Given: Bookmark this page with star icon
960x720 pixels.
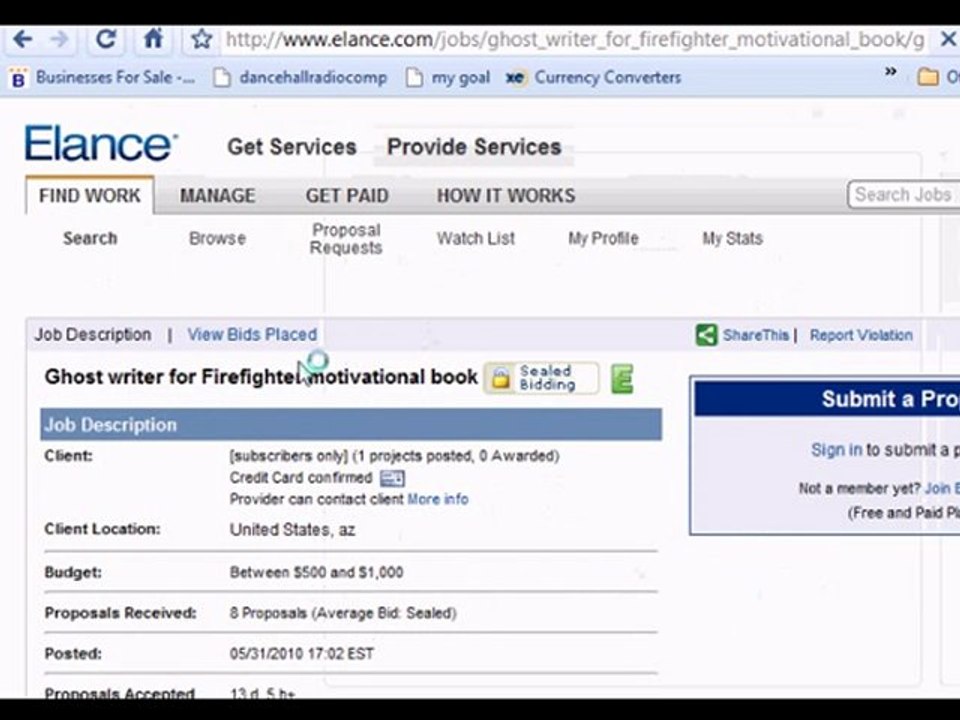Looking at the screenshot, I should (x=201, y=40).
